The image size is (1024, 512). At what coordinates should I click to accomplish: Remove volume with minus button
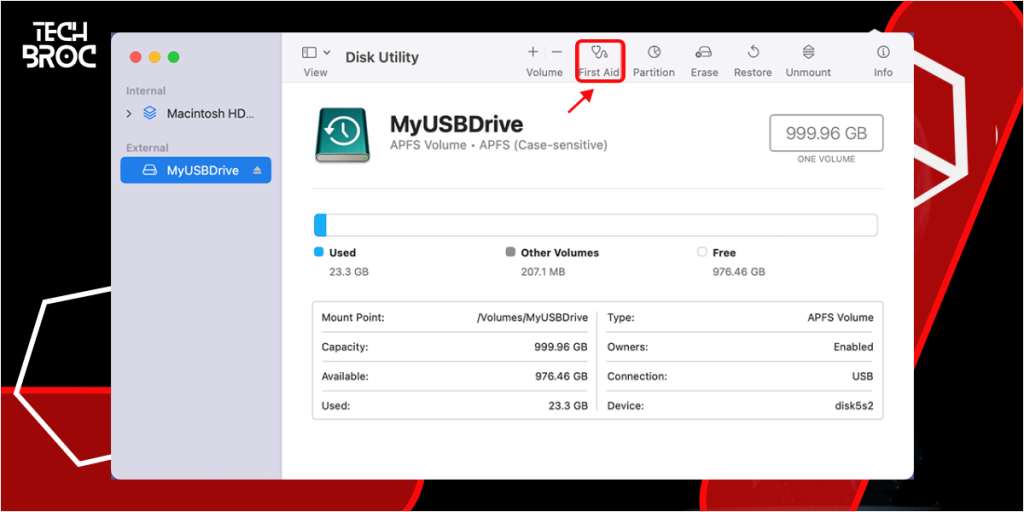click(x=556, y=52)
